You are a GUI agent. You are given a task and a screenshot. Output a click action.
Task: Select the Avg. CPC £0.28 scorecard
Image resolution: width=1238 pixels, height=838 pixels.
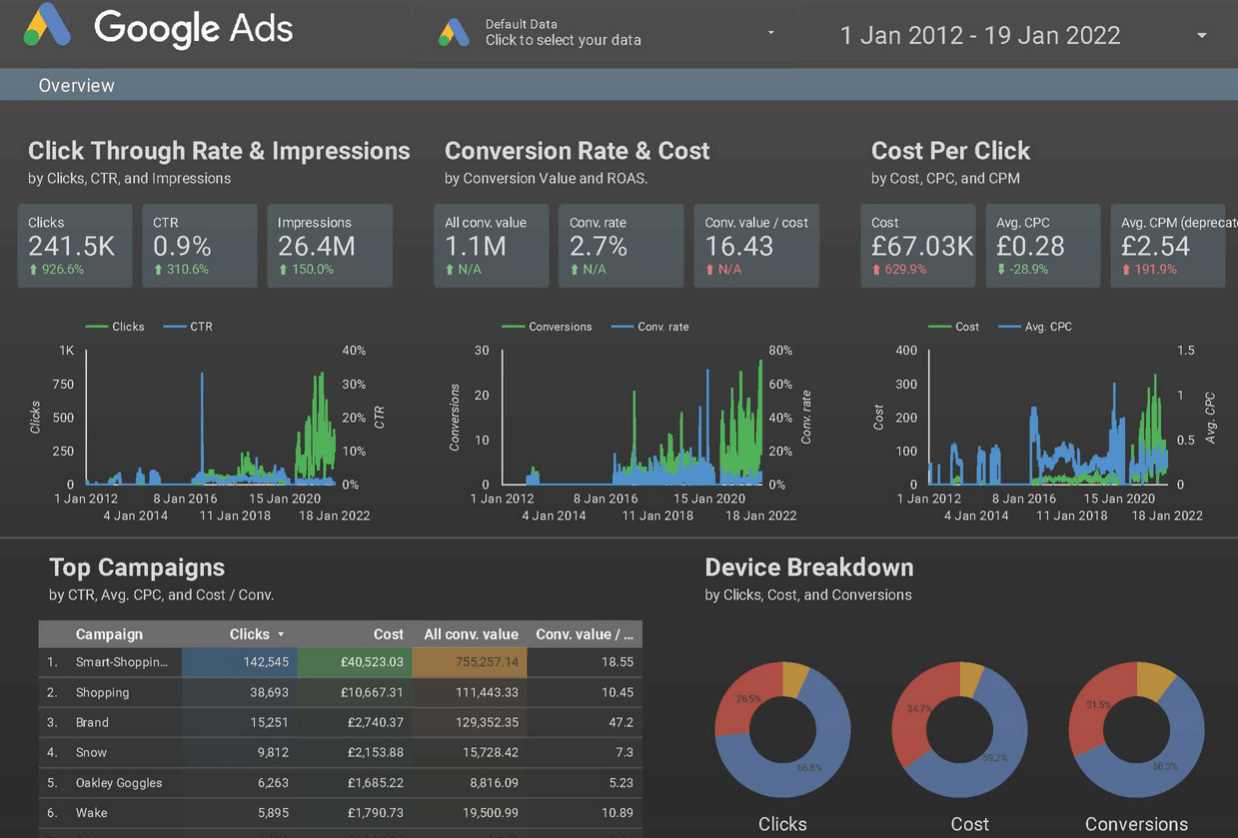point(1043,246)
